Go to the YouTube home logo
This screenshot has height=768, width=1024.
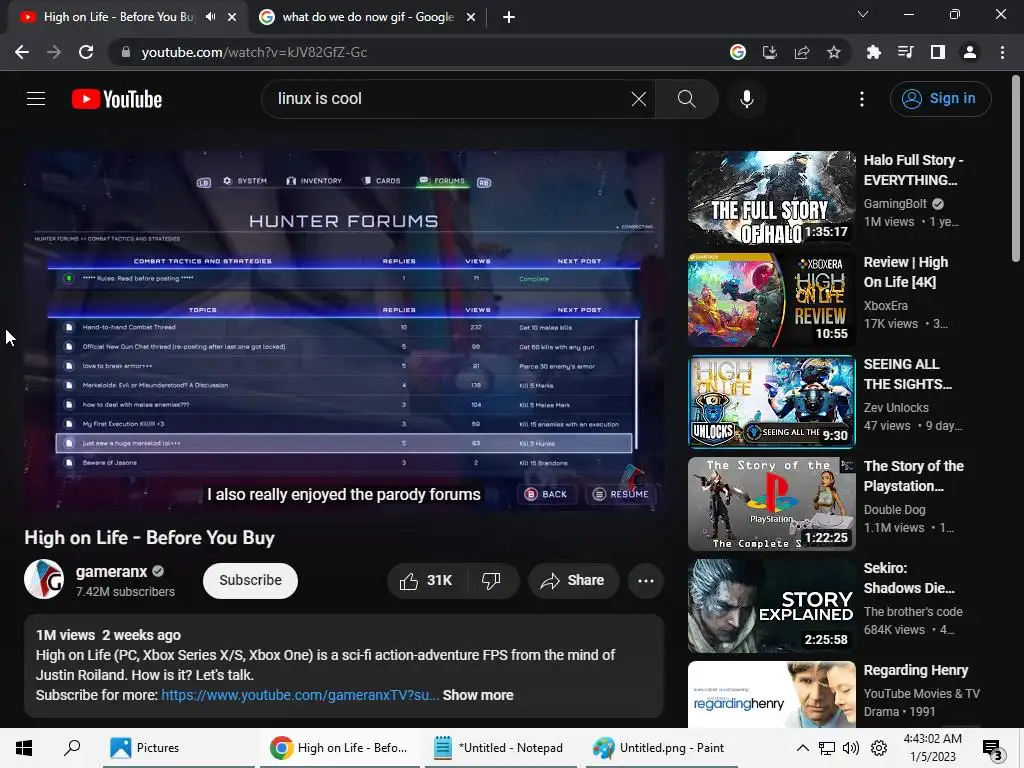[117, 99]
